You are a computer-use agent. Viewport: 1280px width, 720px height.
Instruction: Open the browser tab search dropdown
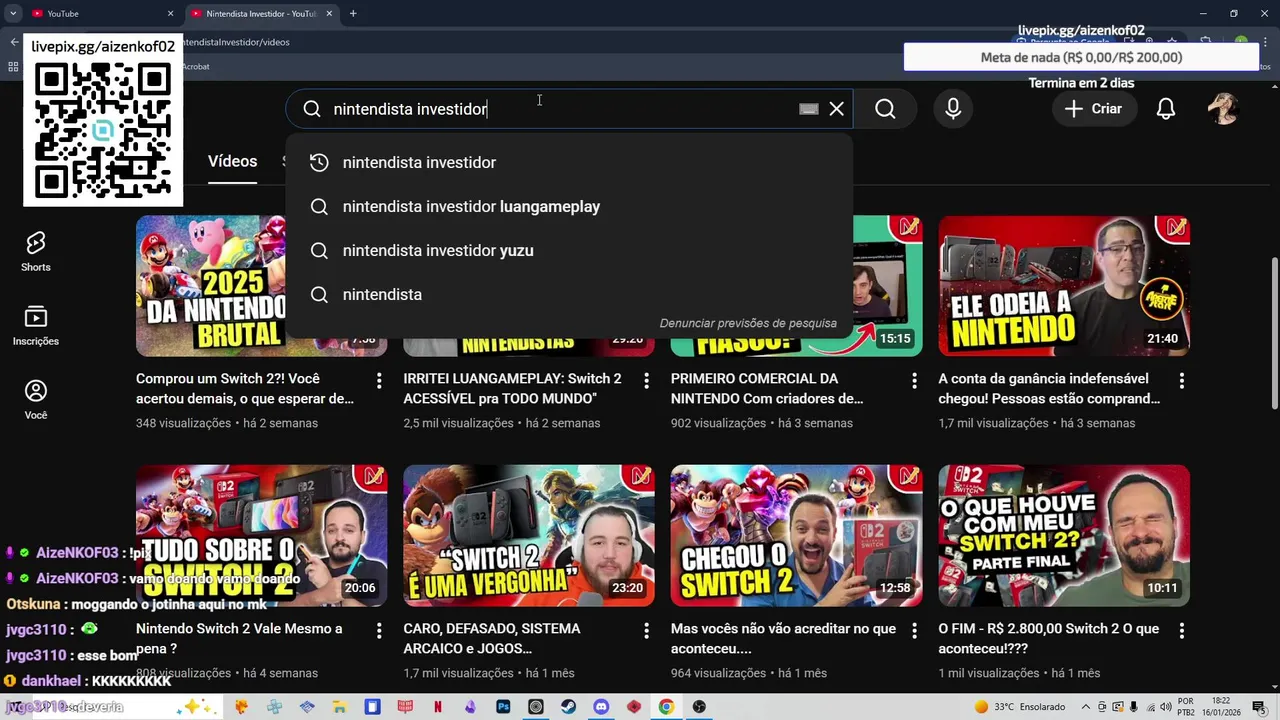[x=13, y=13]
